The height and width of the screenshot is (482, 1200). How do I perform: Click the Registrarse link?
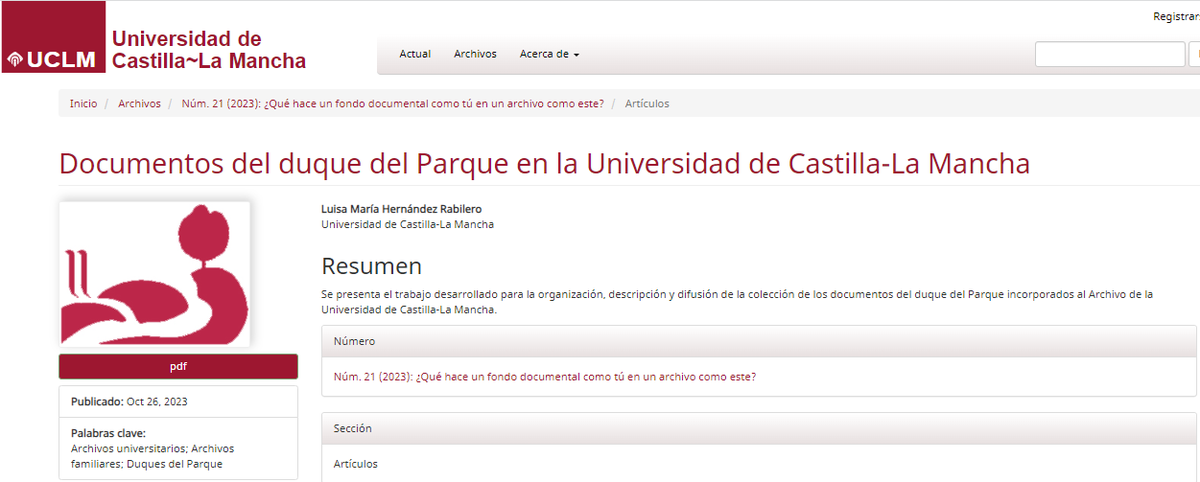point(1176,16)
